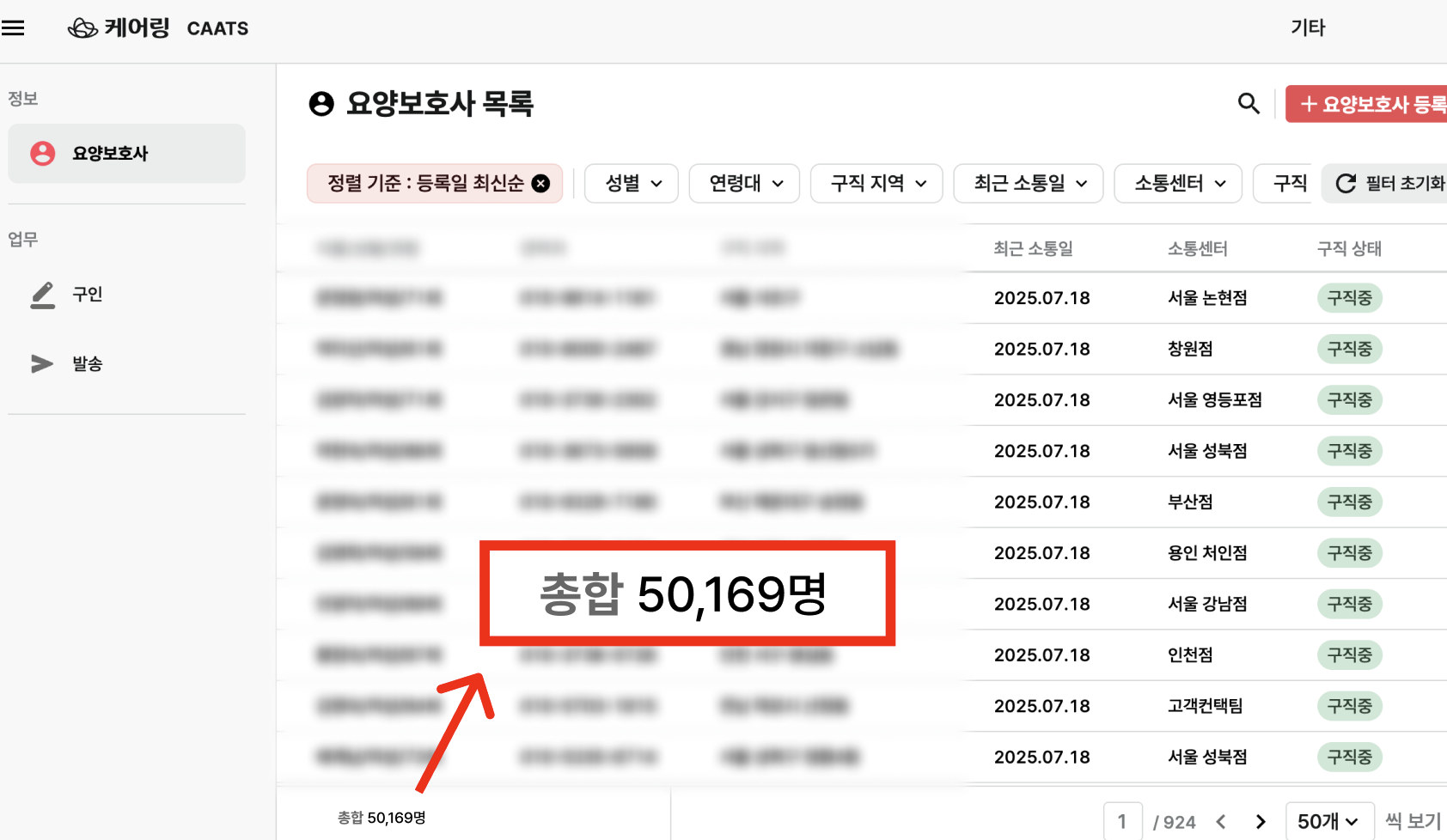This screenshot has height=840, width=1447.
Task: Click 창원점 cell
Action: pyautogui.click(x=1190, y=349)
